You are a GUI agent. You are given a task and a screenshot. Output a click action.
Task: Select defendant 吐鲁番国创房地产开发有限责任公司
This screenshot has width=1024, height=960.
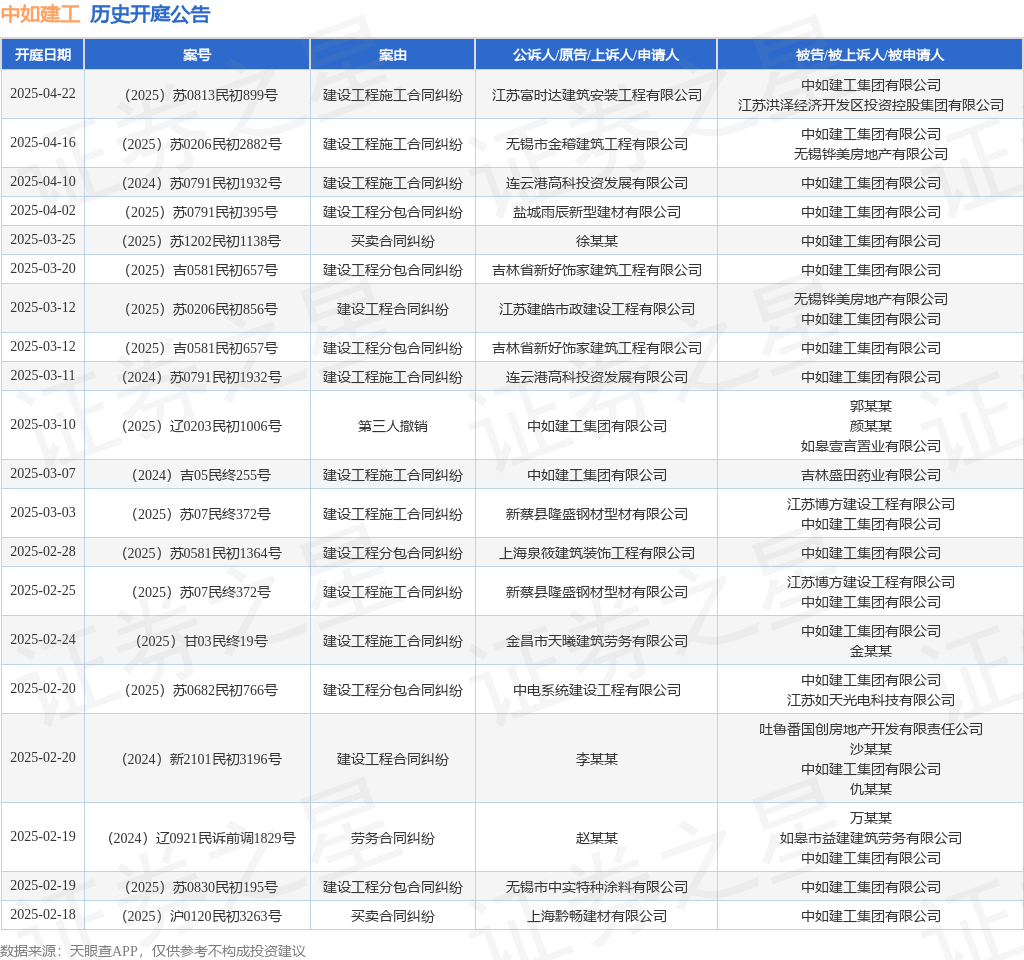(871, 729)
